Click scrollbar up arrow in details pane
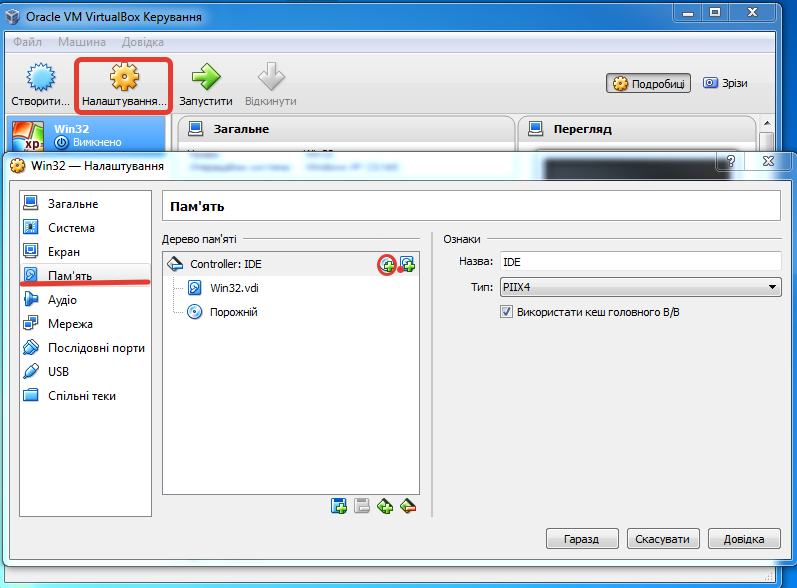797x588 pixels. coord(767,123)
